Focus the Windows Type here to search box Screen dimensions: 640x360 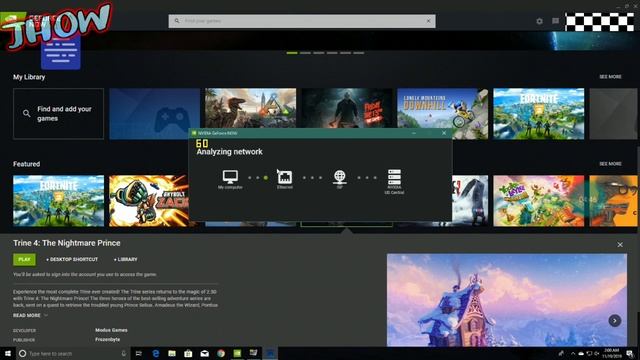click(73, 353)
